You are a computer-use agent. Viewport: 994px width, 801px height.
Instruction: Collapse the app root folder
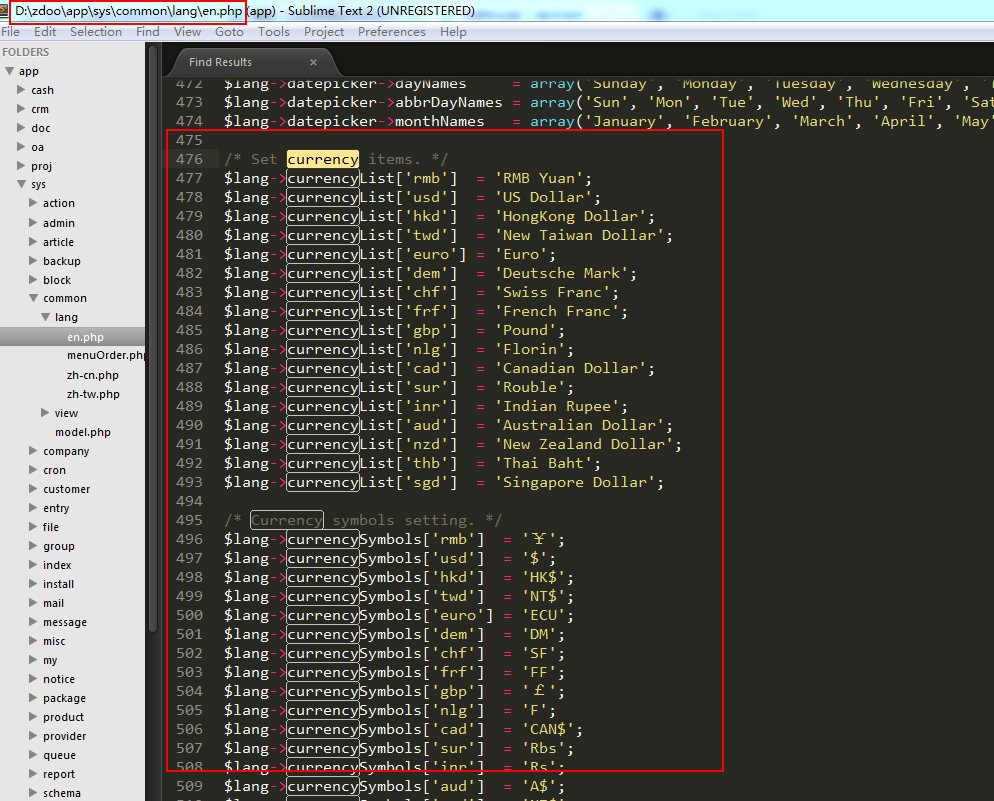click(10, 71)
